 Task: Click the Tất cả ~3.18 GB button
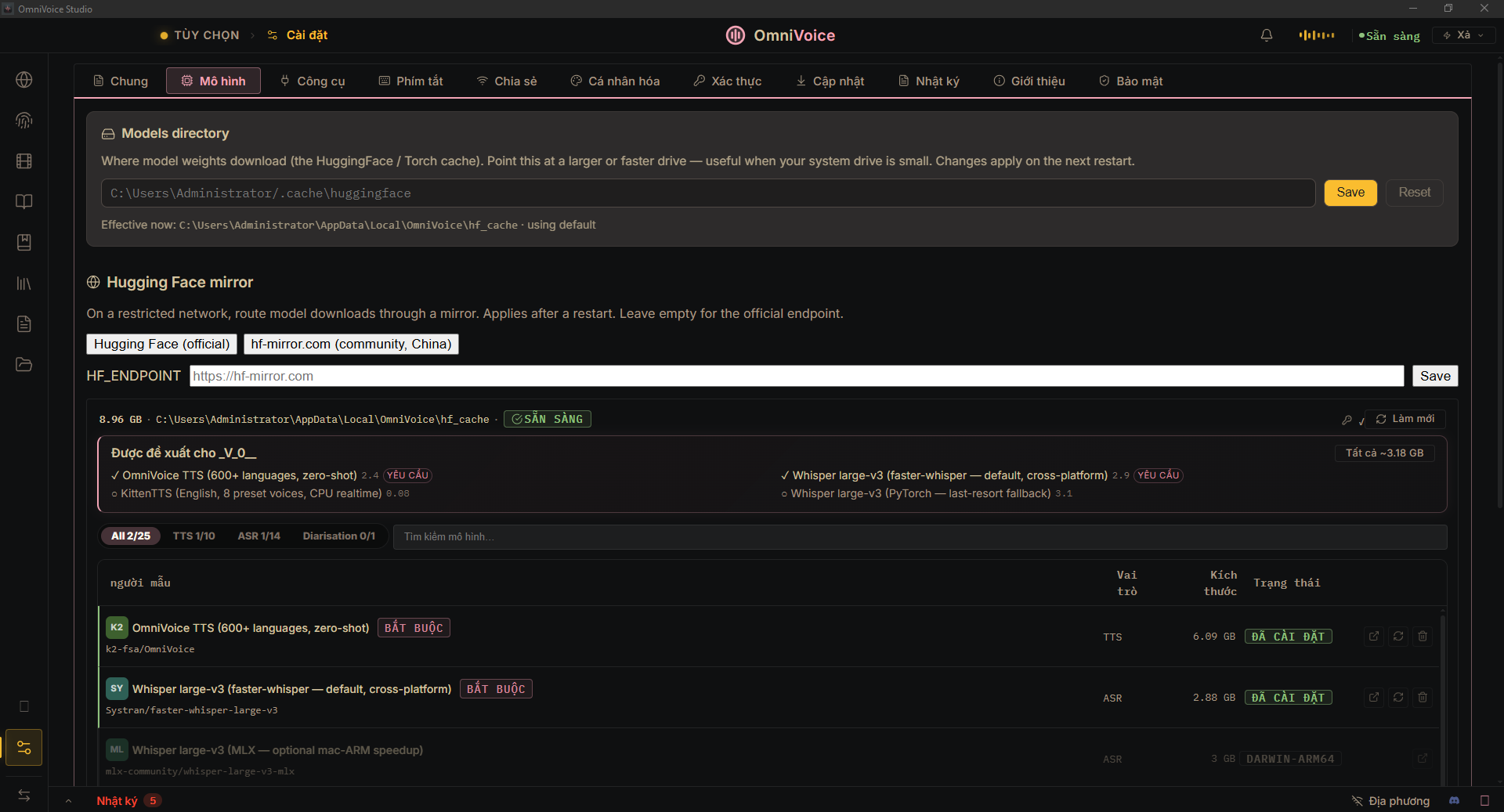pyautogui.click(x=1385, y=453)
